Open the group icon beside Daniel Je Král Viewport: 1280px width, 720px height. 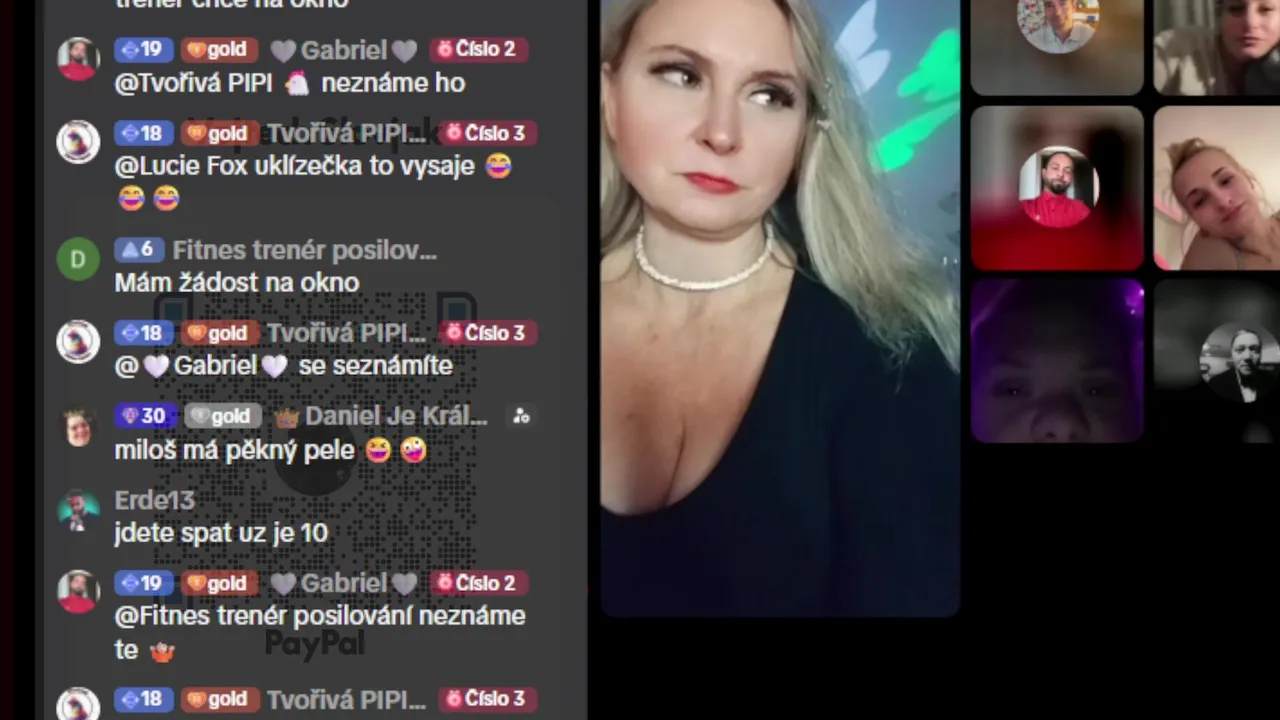[x=521, y=416]
